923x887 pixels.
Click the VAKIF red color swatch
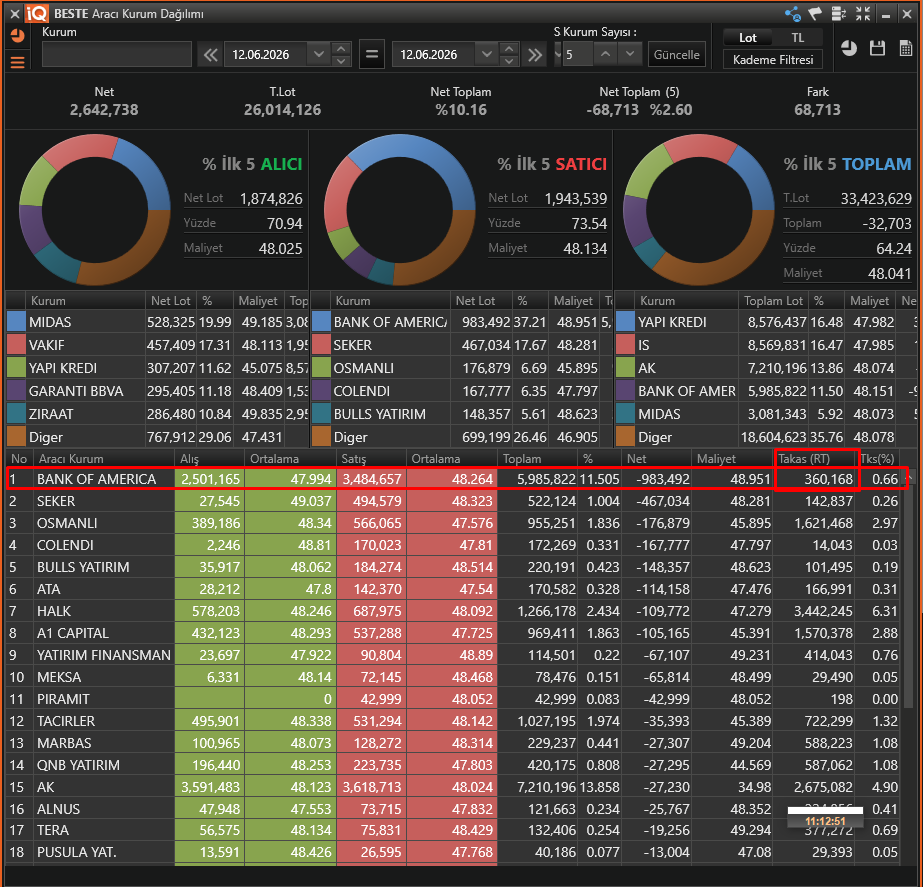pyautogui.click(x=16, y=345)
